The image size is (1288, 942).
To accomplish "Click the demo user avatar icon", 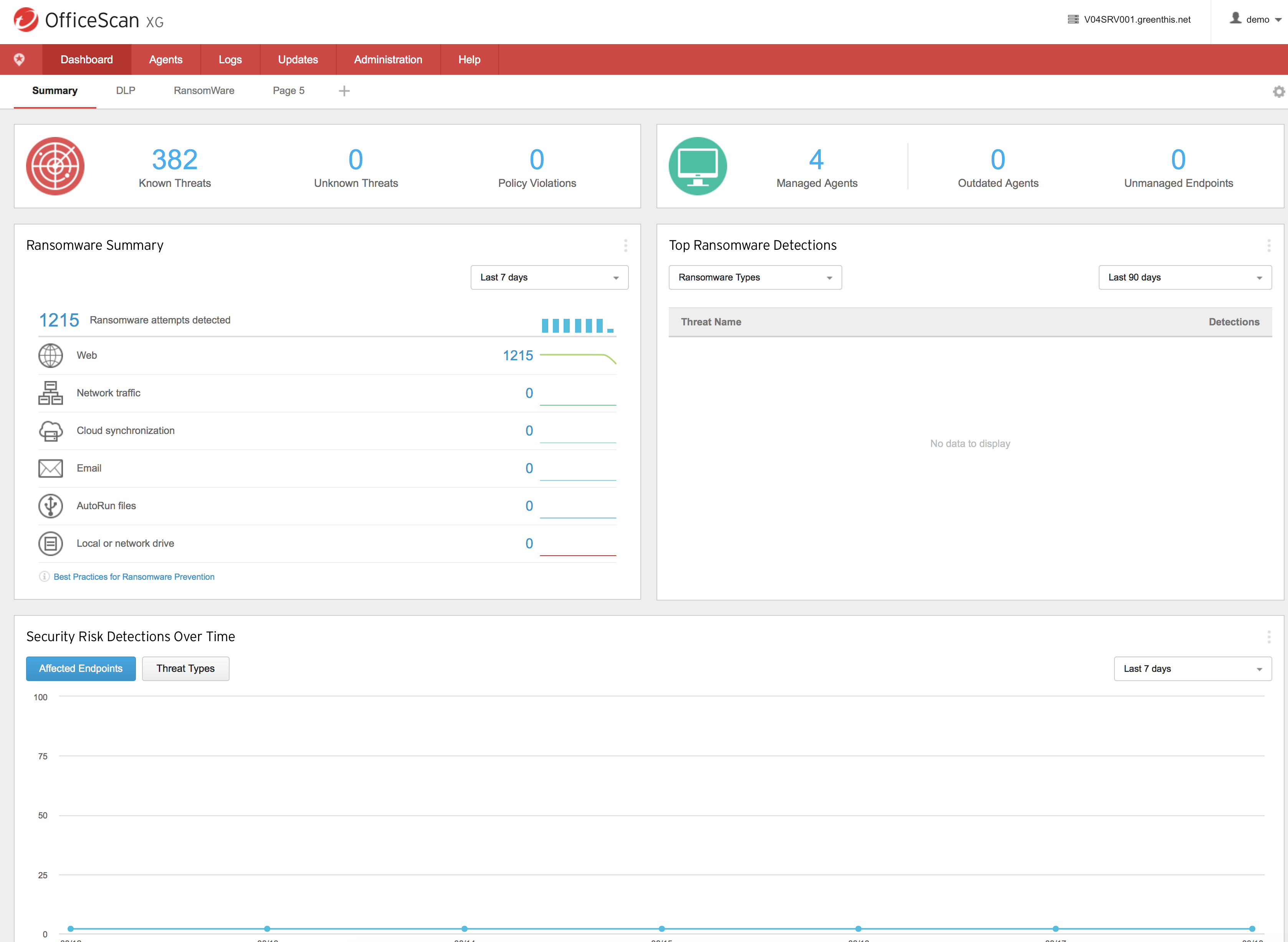I will (x=1235, y=18).
